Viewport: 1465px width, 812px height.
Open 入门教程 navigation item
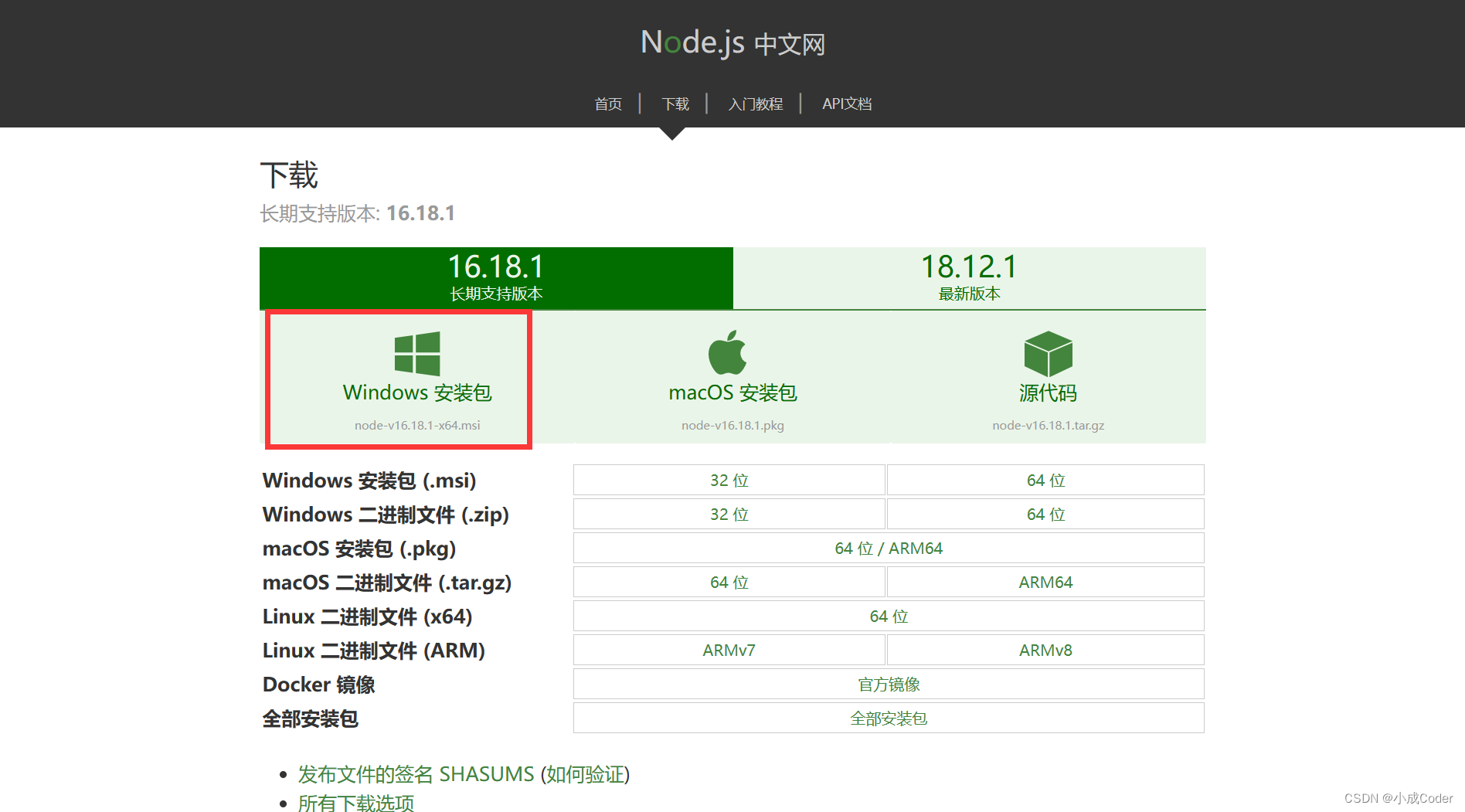pyautogui.click(x=756, y=104)
